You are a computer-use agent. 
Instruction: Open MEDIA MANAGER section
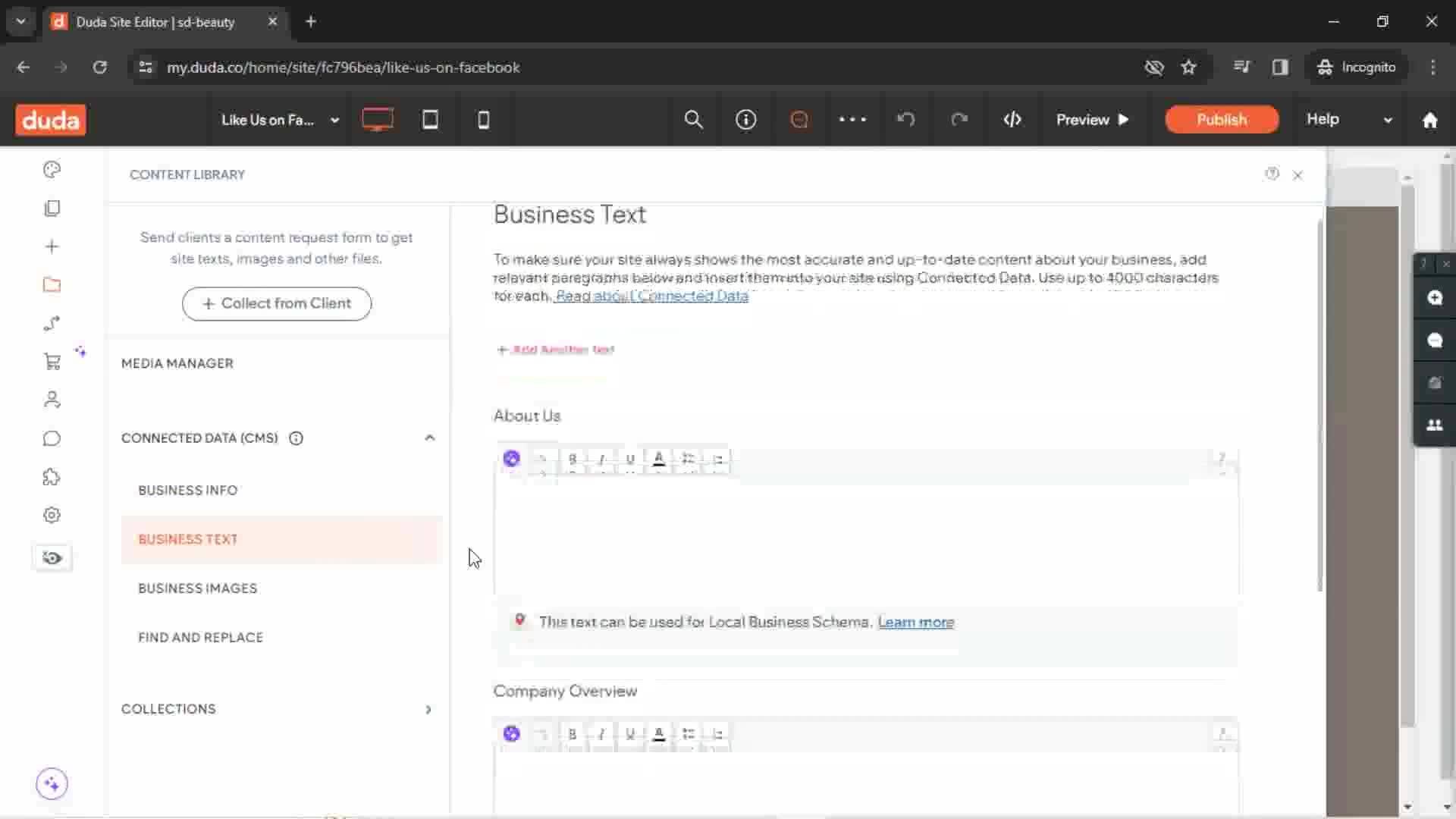click(x=177, y=363)
